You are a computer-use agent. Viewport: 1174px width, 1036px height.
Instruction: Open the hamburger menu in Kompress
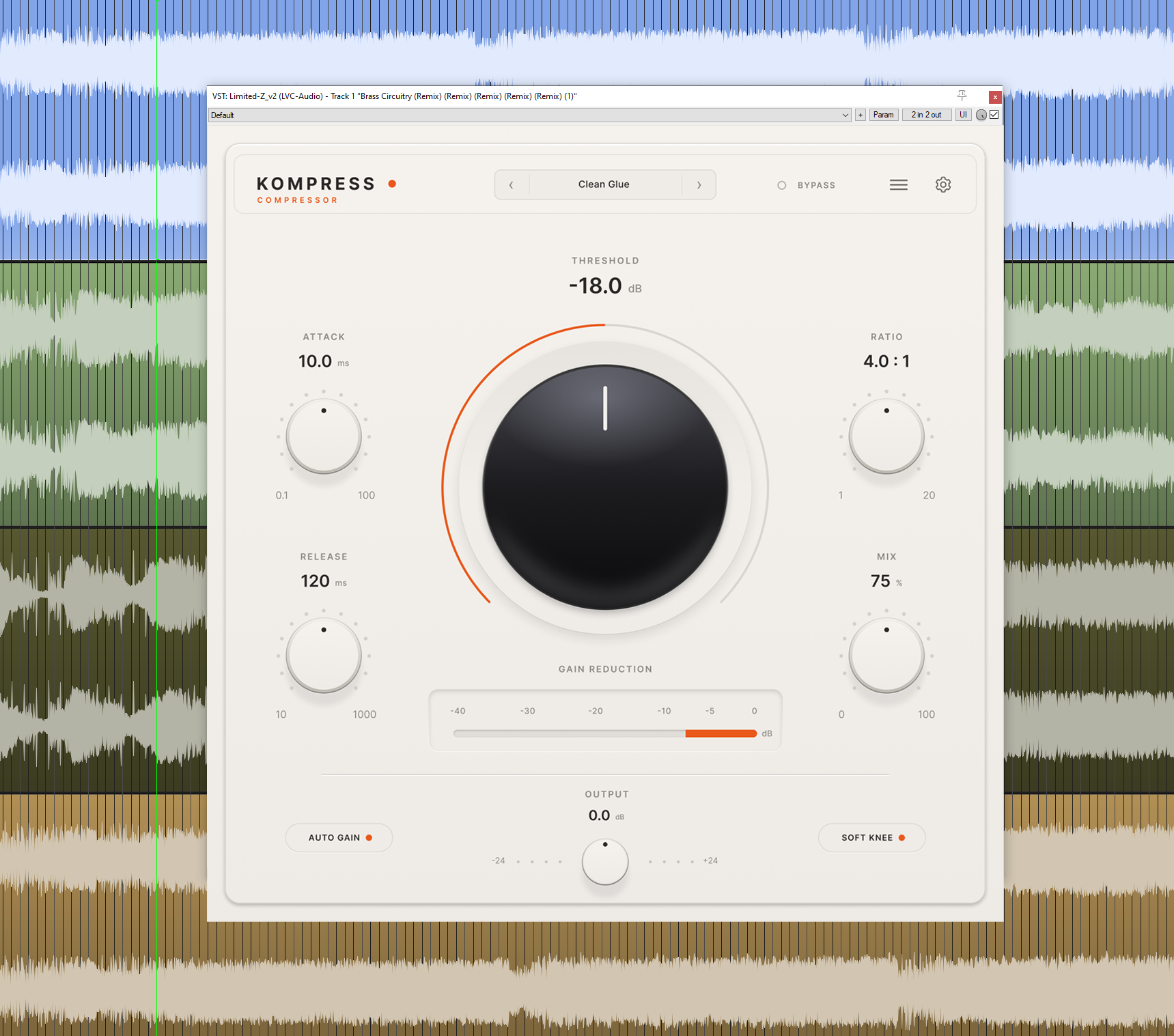pyautogui.click(x=899, y=184)
